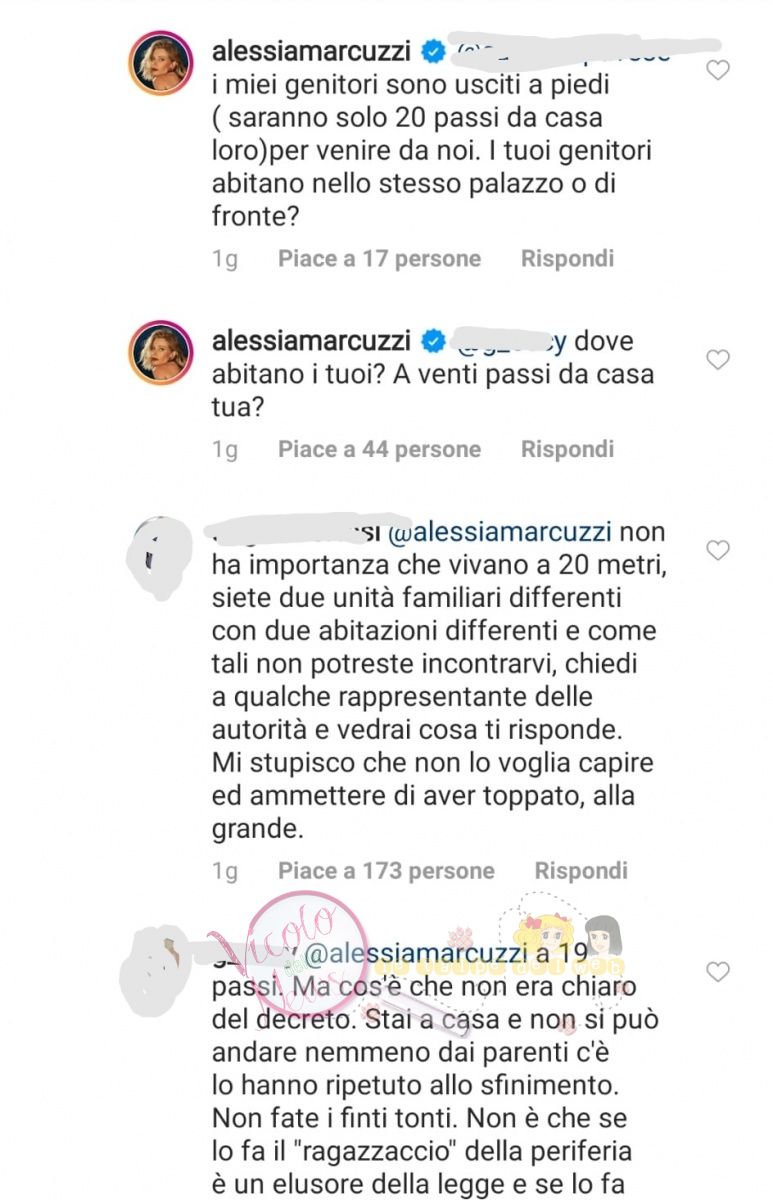Open alessiamarcuzzi's avatar on second comment
Image resolution: width=773 pixels, height=1200 pixels.
pyautogui.click(x=159, y=354)
